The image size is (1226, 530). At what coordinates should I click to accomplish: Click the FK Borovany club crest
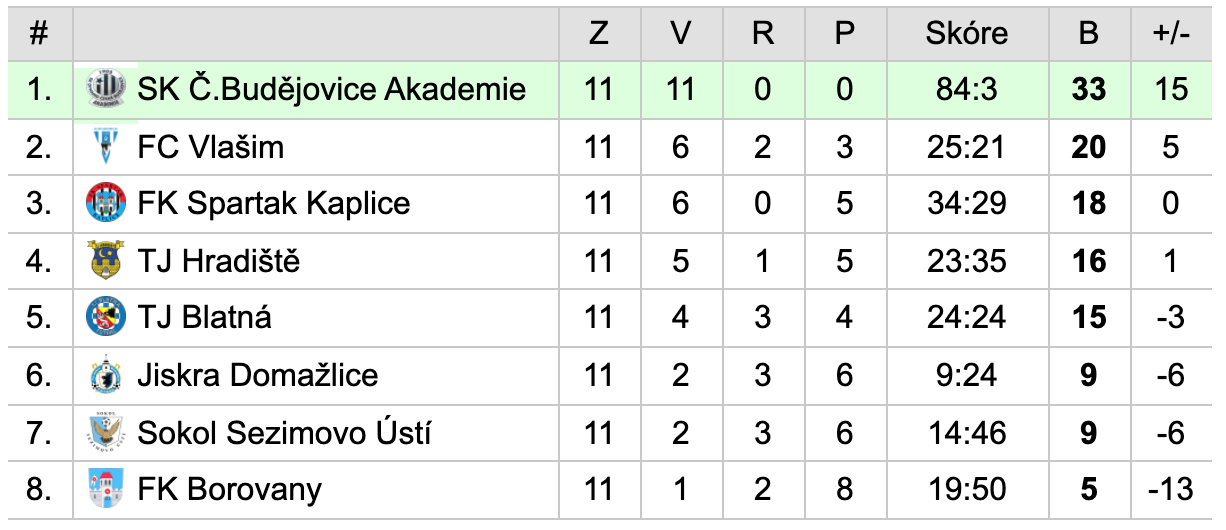[105, 490]
